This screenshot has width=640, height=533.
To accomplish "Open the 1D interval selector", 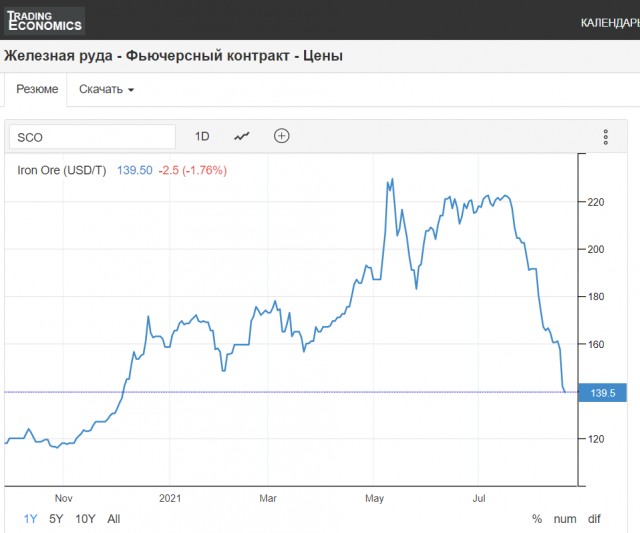I will coord(202,136).
